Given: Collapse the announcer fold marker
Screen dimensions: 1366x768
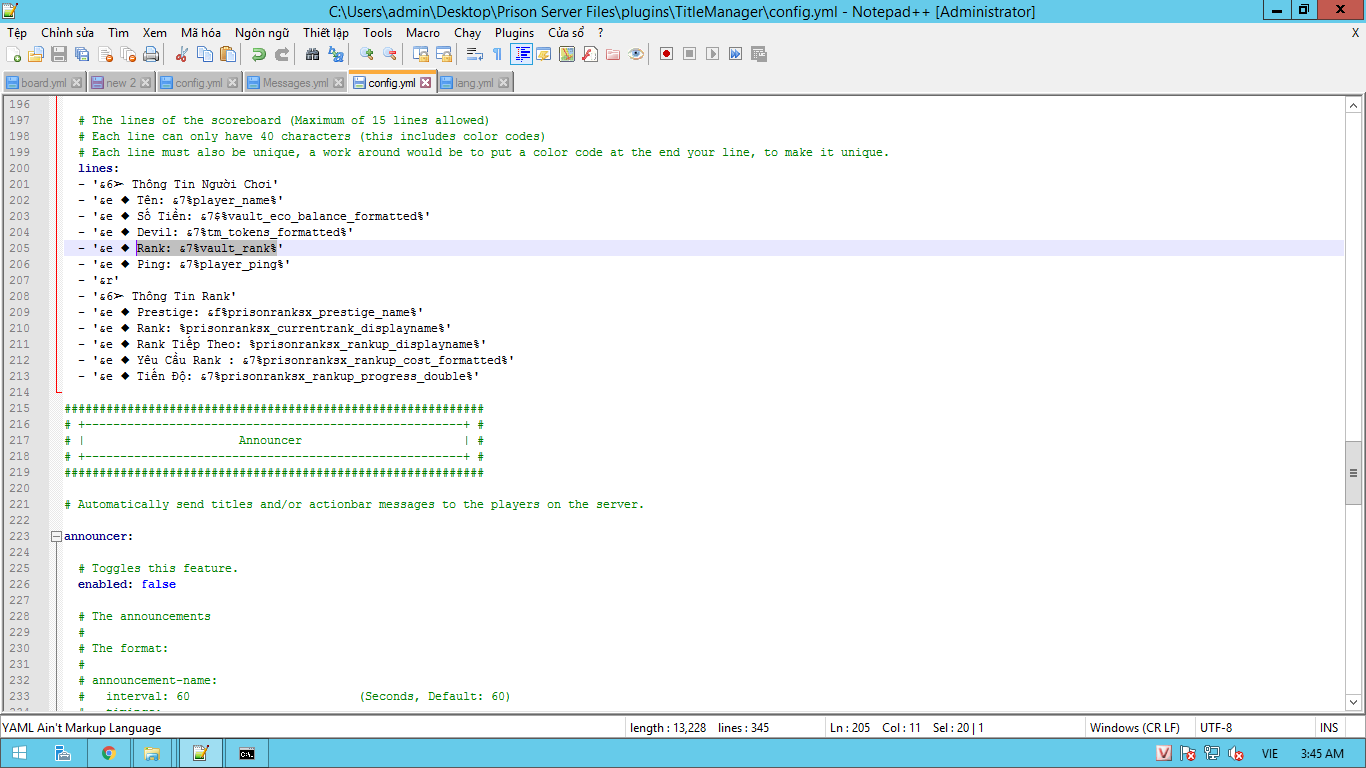Looking at the screenshot, I should [x=56, y=537].
